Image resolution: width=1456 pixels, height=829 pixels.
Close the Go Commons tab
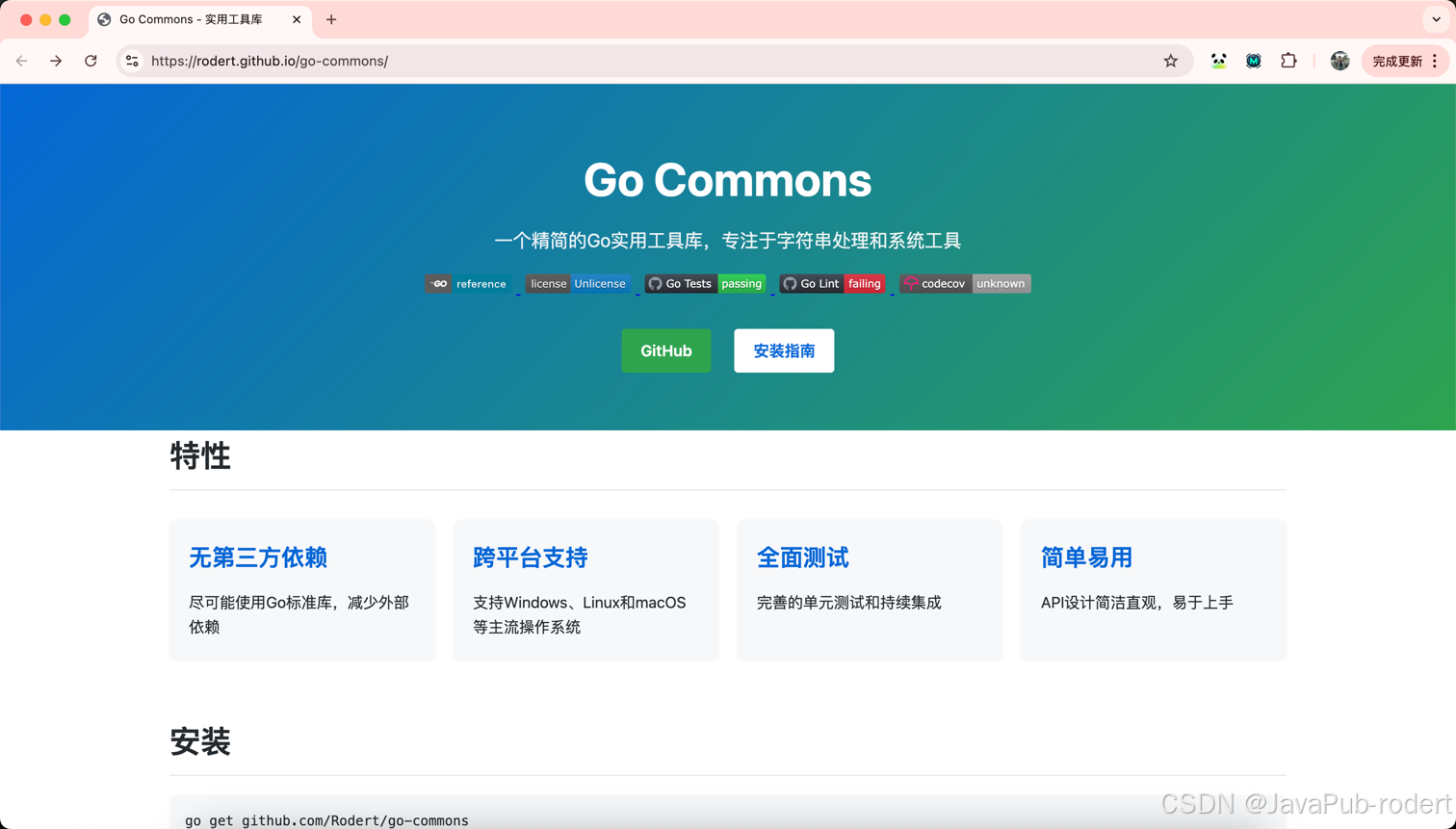297,19
